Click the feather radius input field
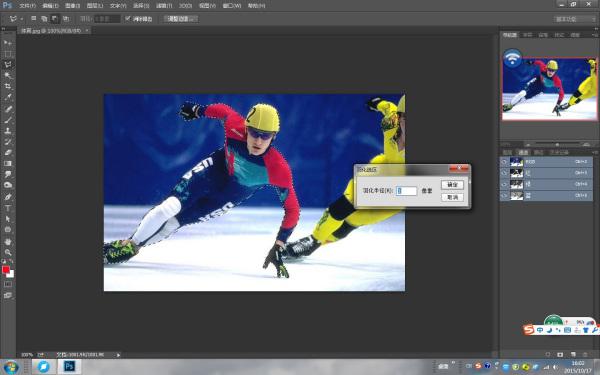Screen dimensions: 600x375 tap(406, 191)
